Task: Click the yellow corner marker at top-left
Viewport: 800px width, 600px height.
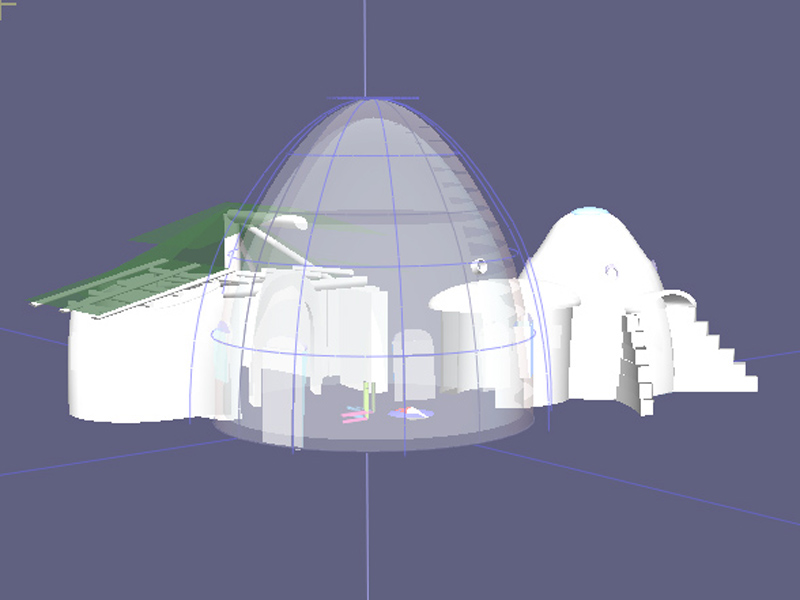Action: click(5, 5)
